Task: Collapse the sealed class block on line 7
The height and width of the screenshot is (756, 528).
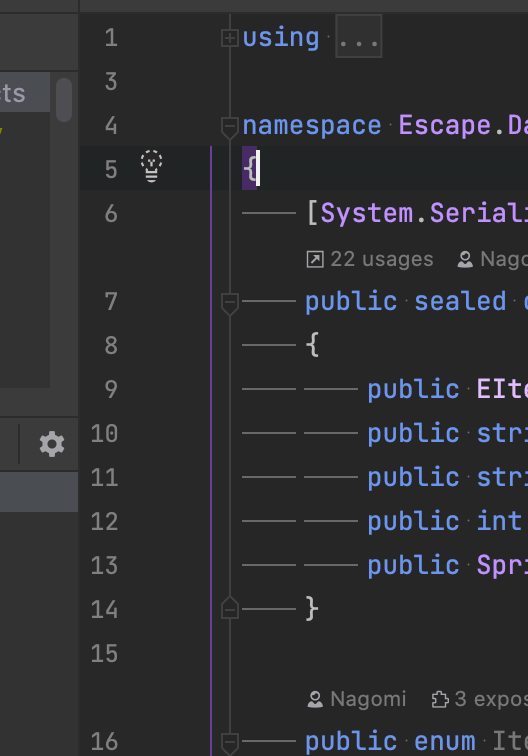Action: [x=230, y=303]
